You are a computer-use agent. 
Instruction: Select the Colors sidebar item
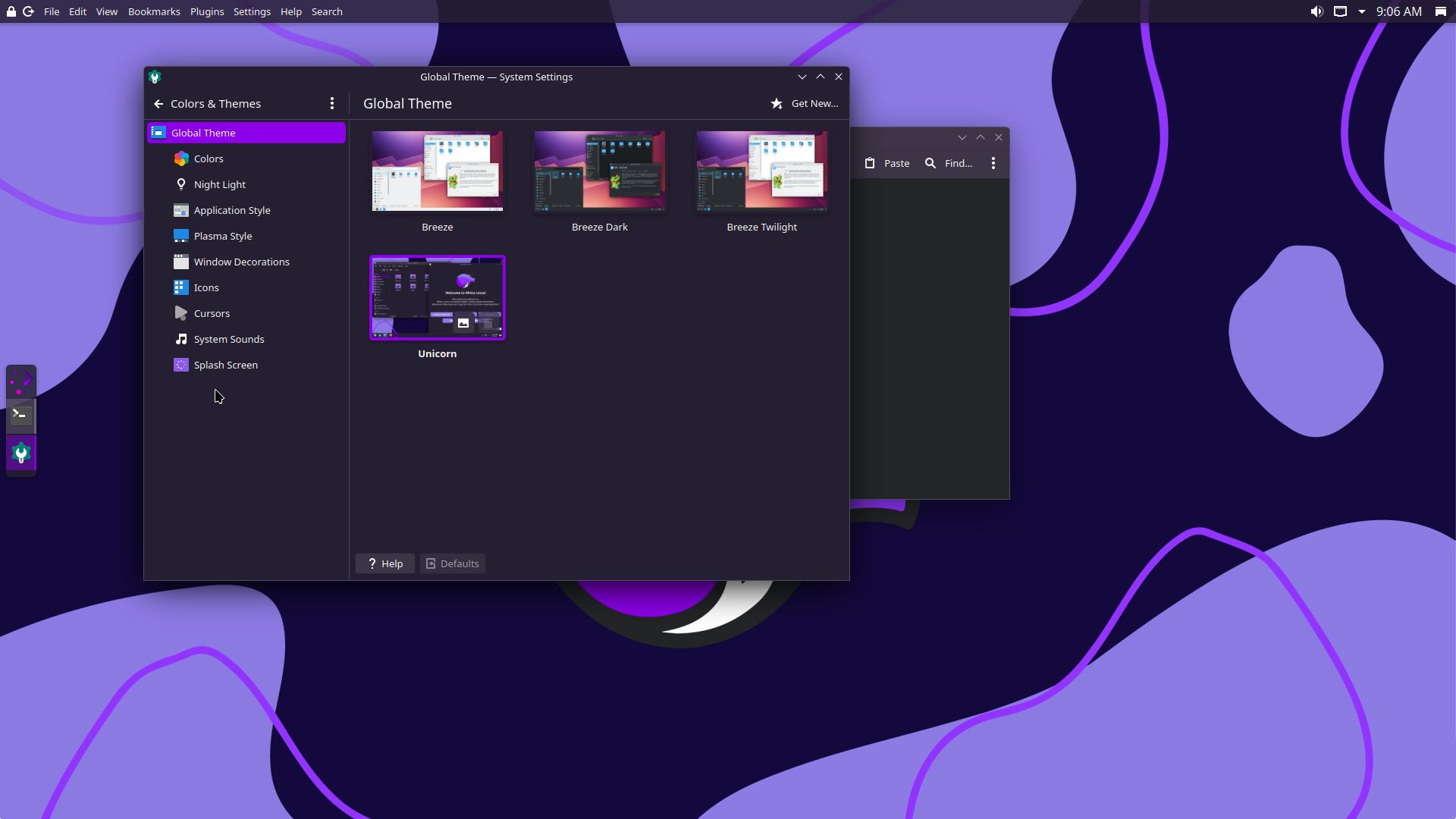click(246, 158)
